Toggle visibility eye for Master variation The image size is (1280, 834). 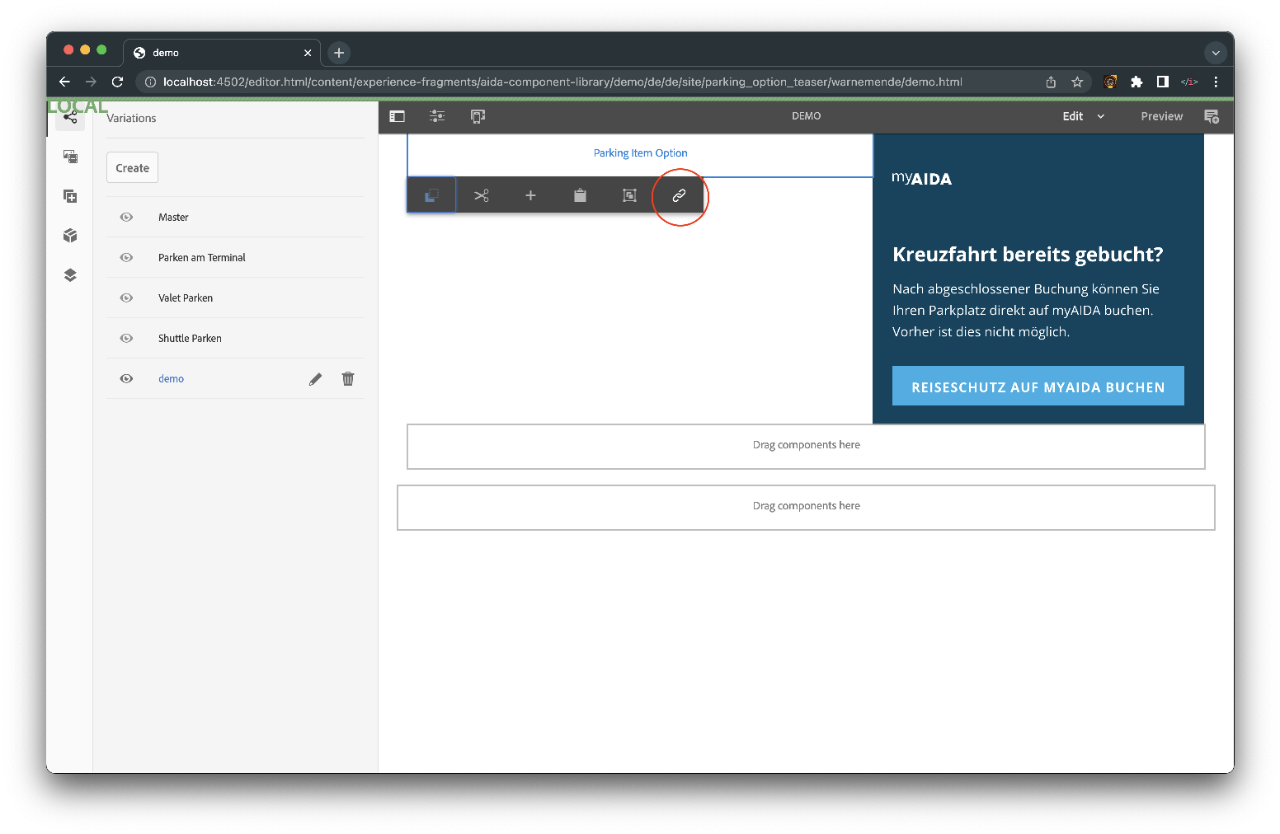pos(127,217)
